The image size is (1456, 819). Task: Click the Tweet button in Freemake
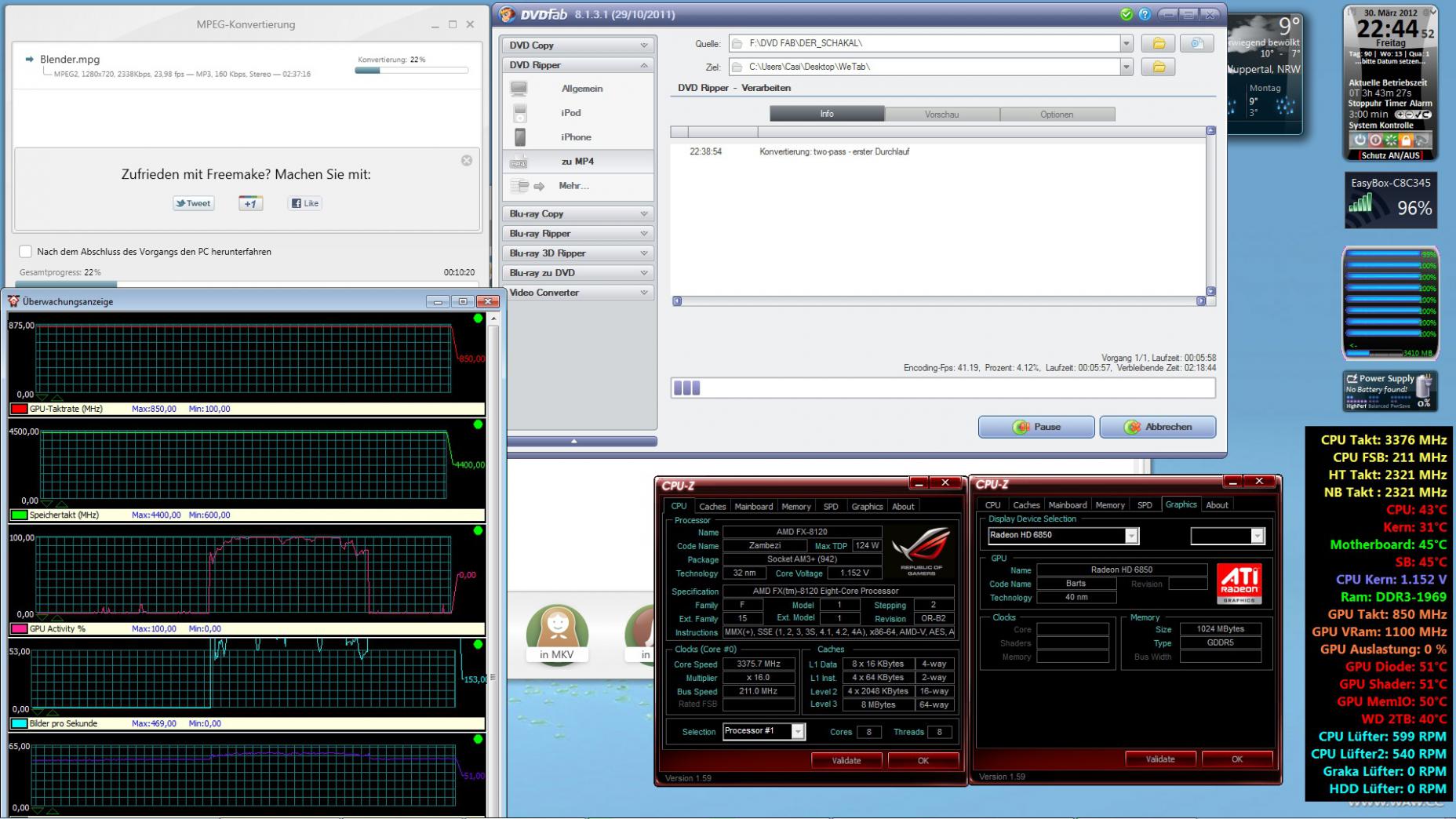(x=193, y=203)
